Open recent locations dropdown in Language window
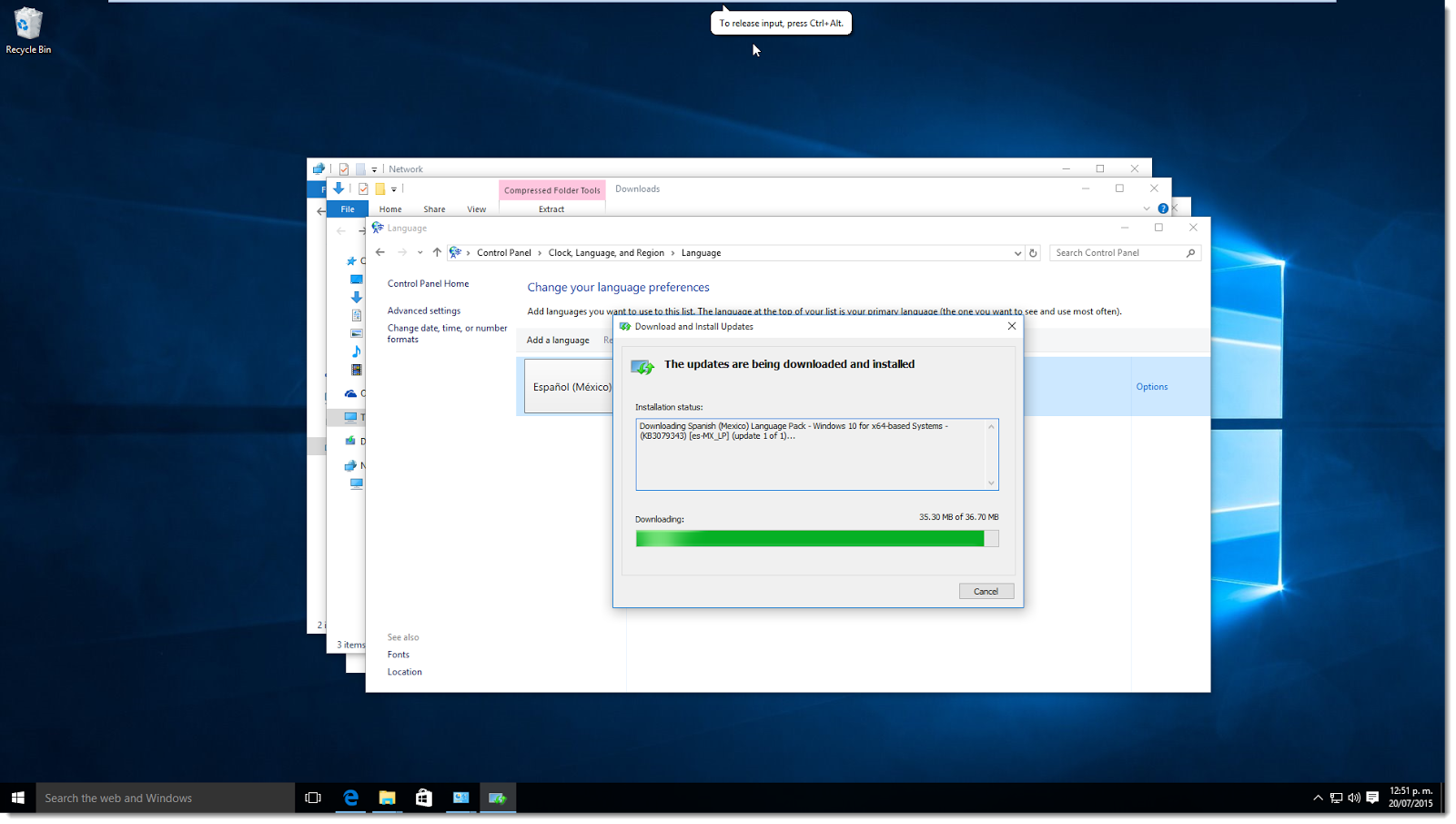1456x824 pixels. tap(420, 252)
